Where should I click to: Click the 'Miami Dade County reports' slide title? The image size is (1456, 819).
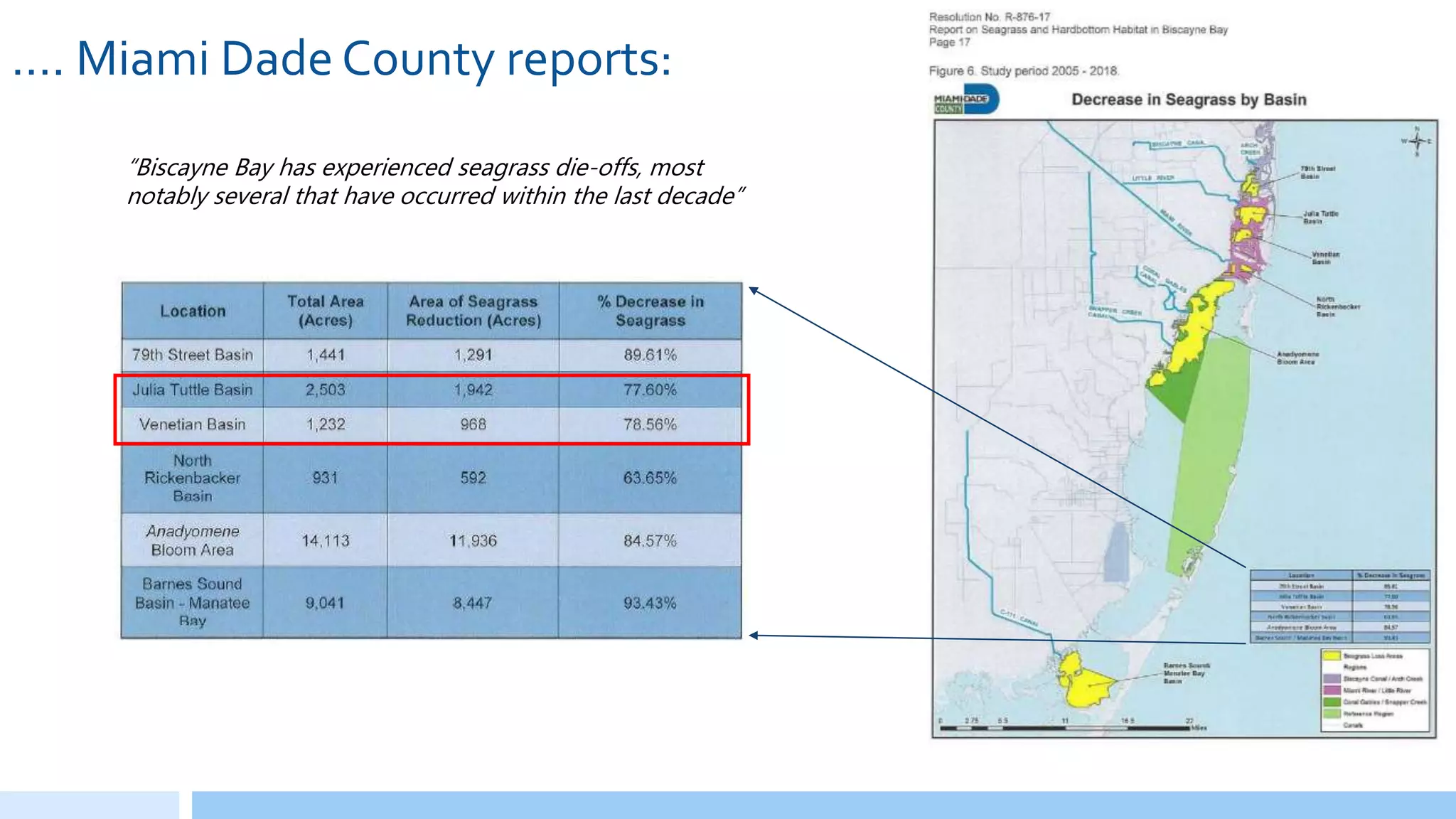[x=342, y=58]
